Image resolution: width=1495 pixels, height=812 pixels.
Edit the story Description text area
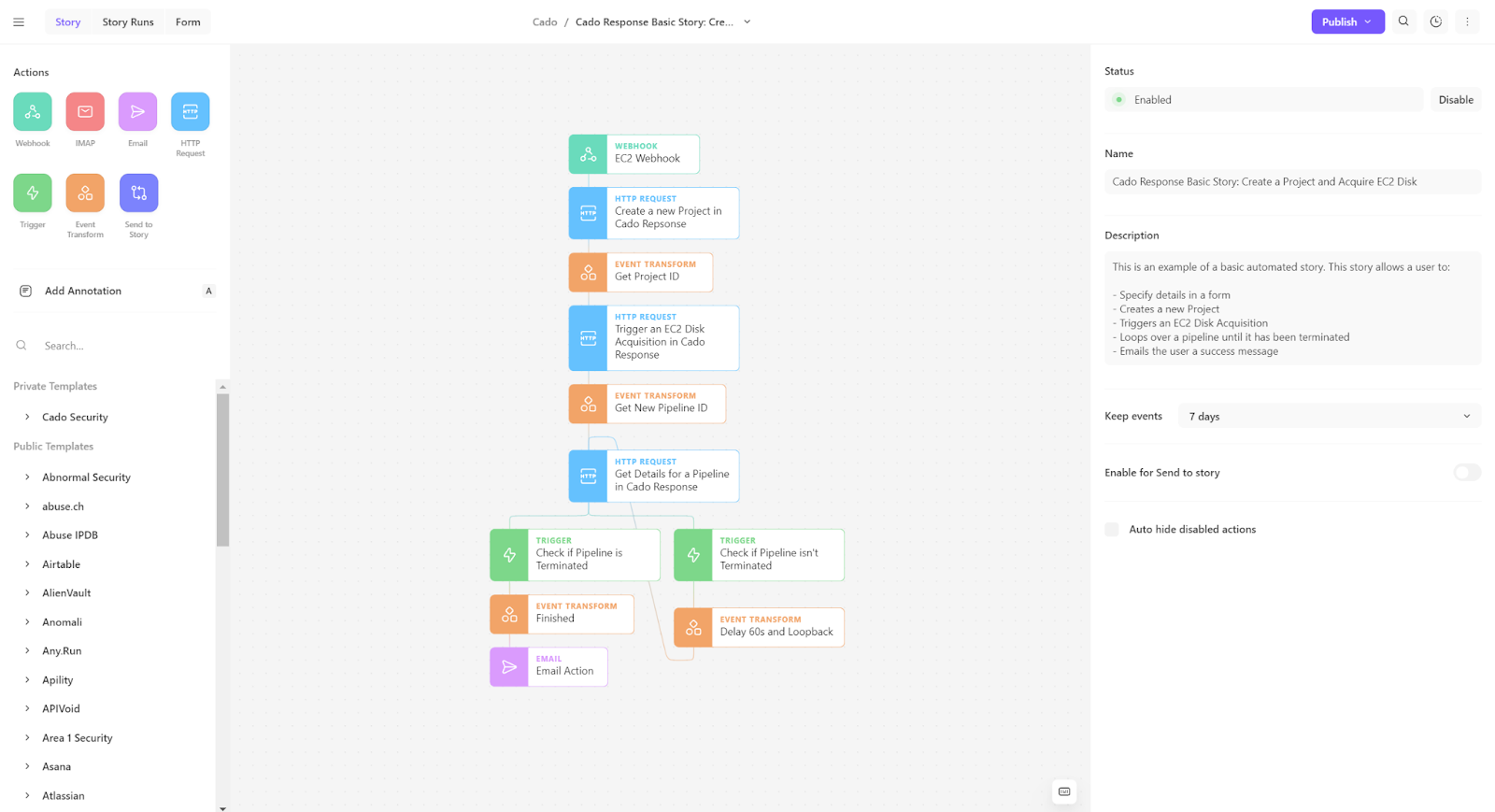(x=1292, y=308)
